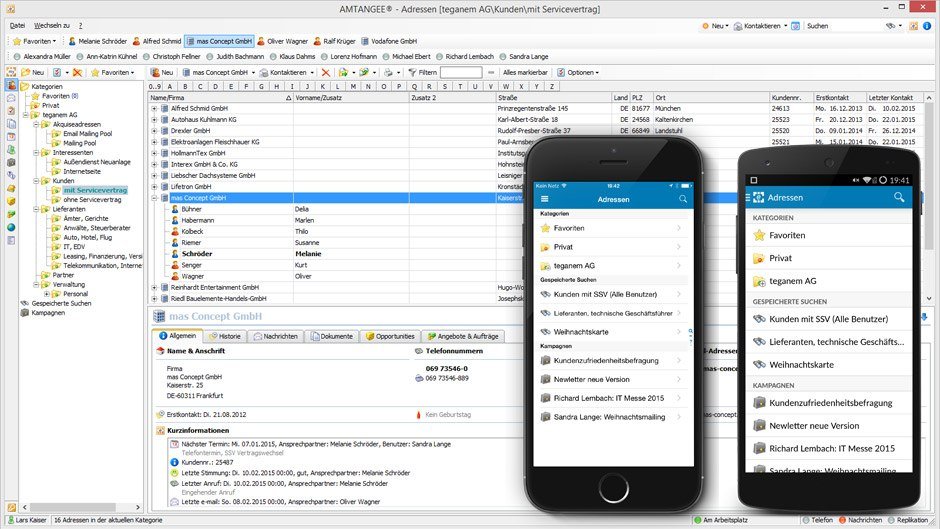
Task: Switch to the Dokumente tab
Action: [x=332, y=336]
